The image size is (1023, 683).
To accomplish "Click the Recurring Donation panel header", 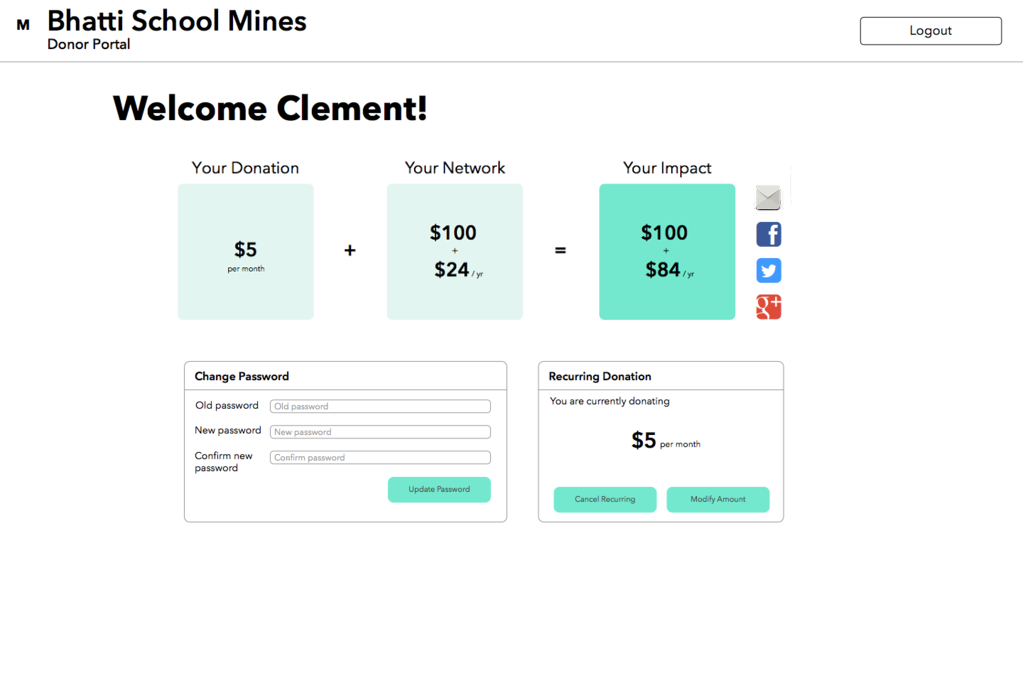I will pos(661,376).
